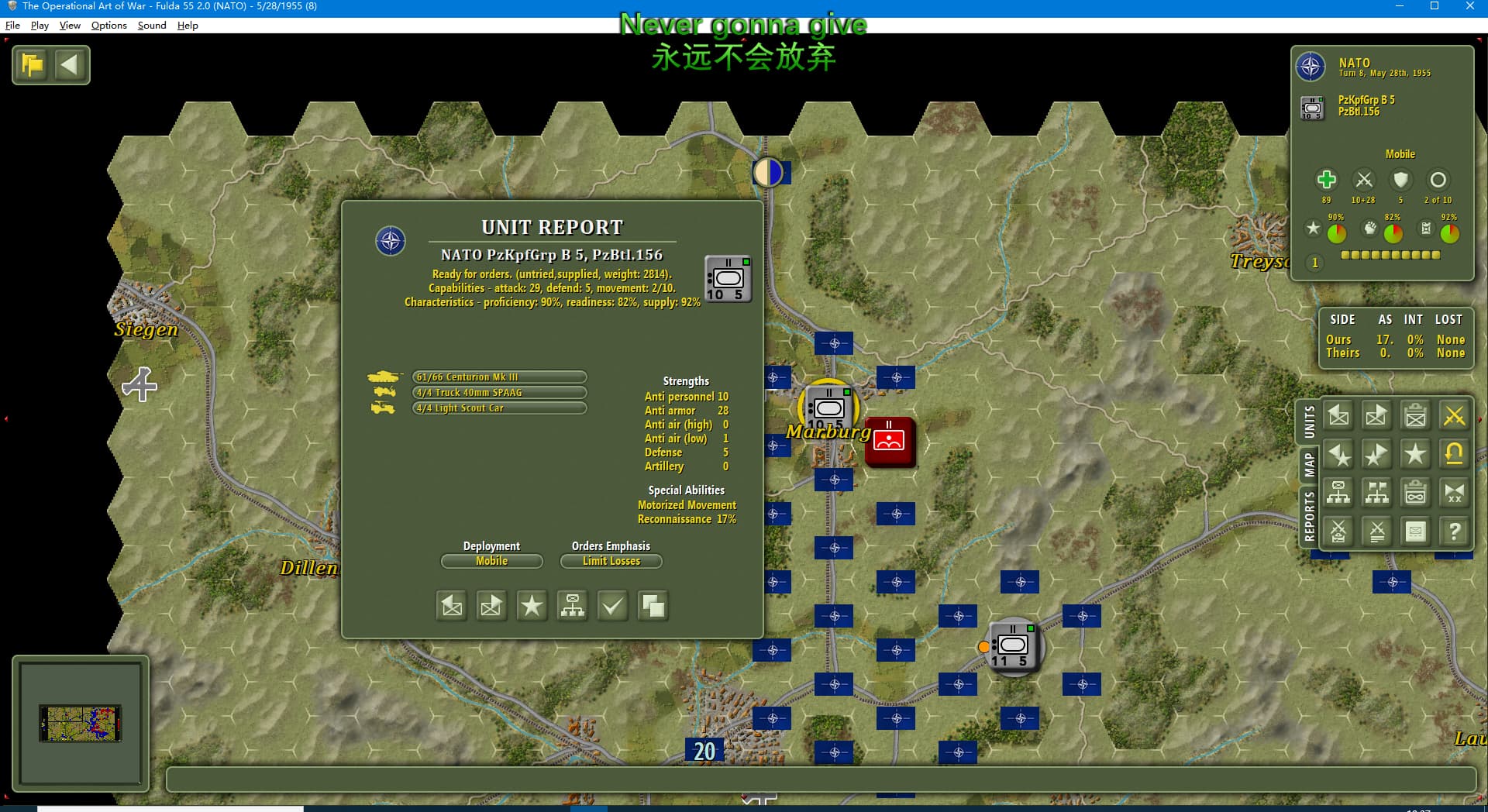Click hierarchy button in Unit Report dialog
This screenshot has height=812, width=1488.
pyautogui.click(x=572, y=606)
